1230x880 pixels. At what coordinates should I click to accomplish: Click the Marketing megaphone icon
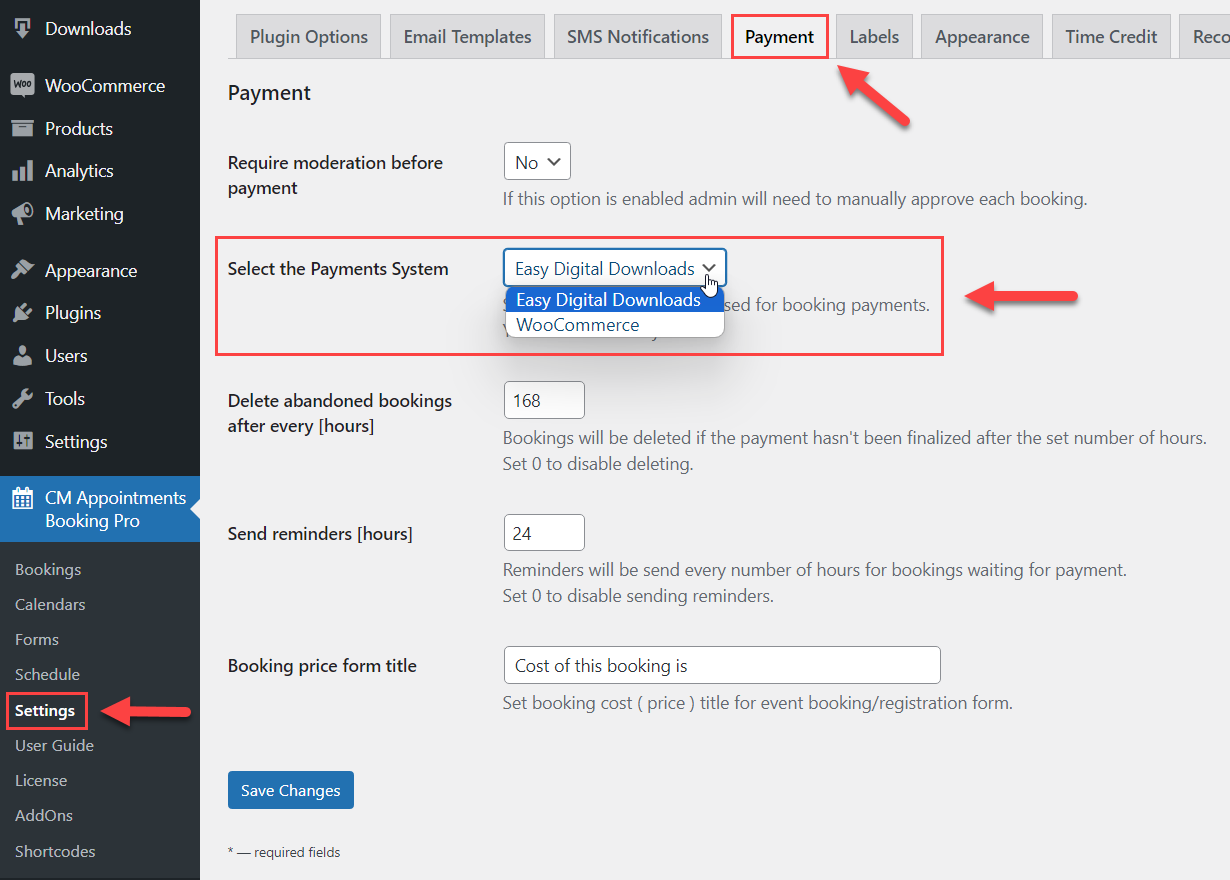pyautogui.click(x=22, y=214)
